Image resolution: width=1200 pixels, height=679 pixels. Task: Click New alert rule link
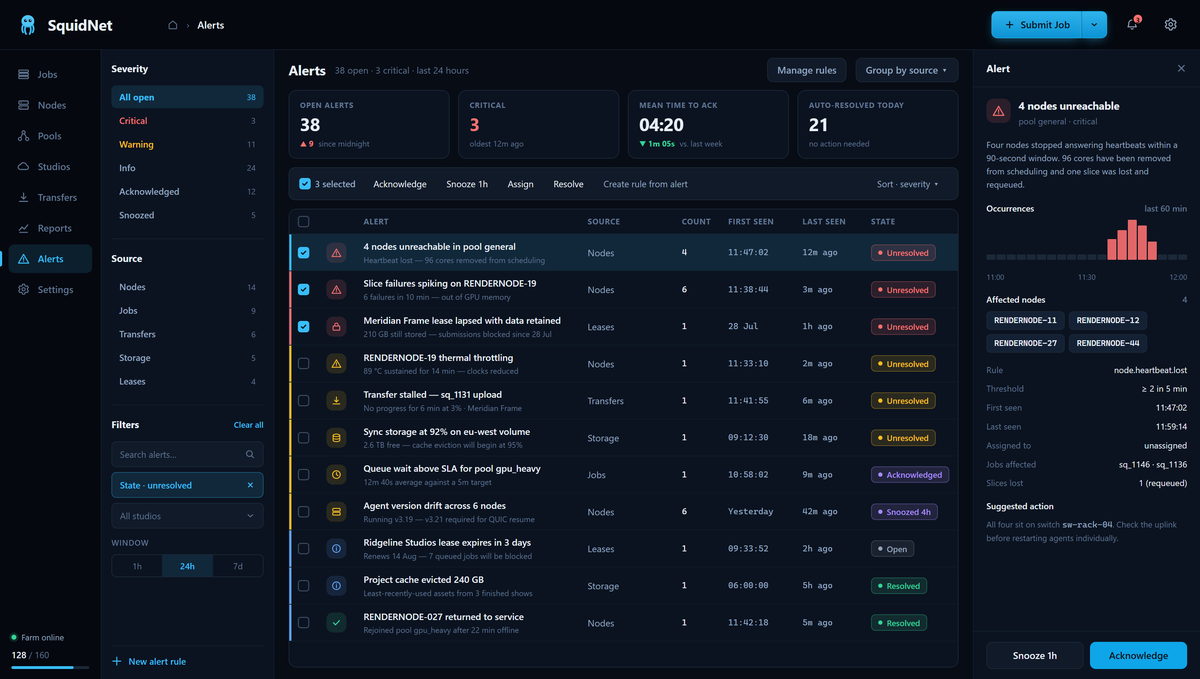pos(149,661)
